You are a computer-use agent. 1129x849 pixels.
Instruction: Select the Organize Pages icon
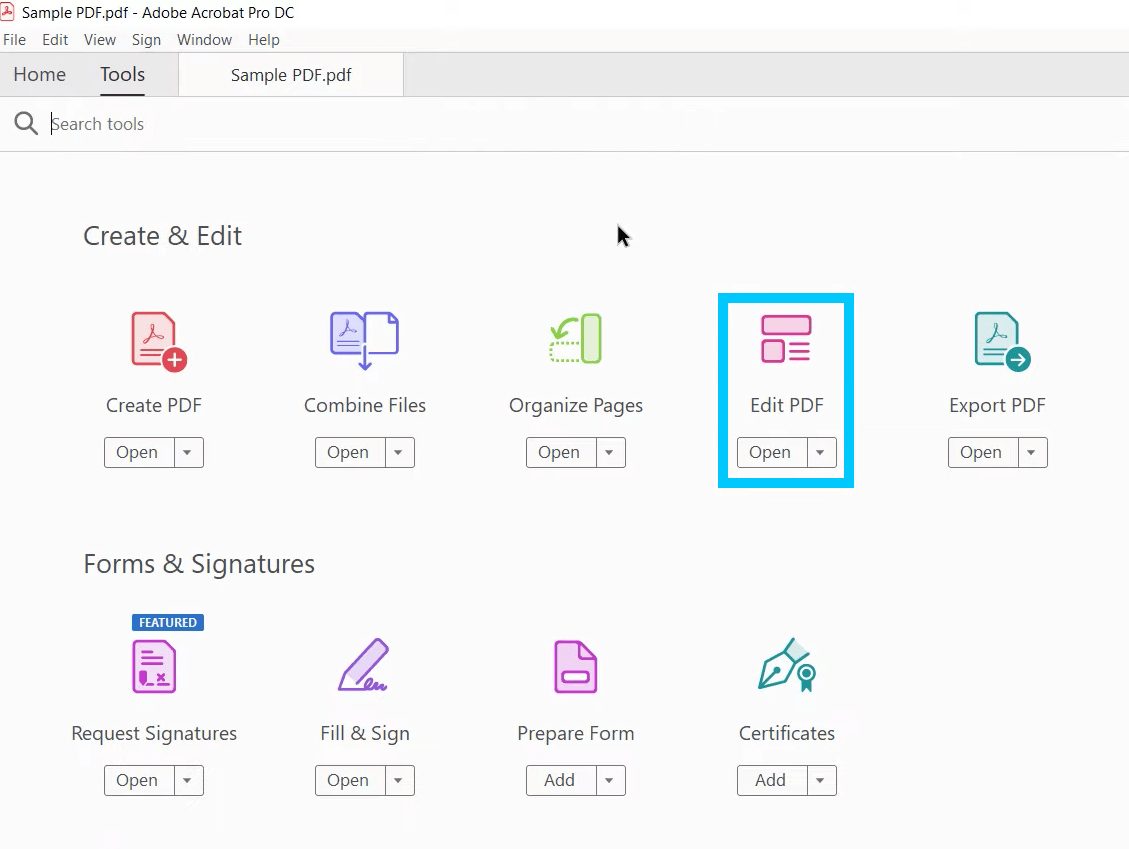pos(575,339)
